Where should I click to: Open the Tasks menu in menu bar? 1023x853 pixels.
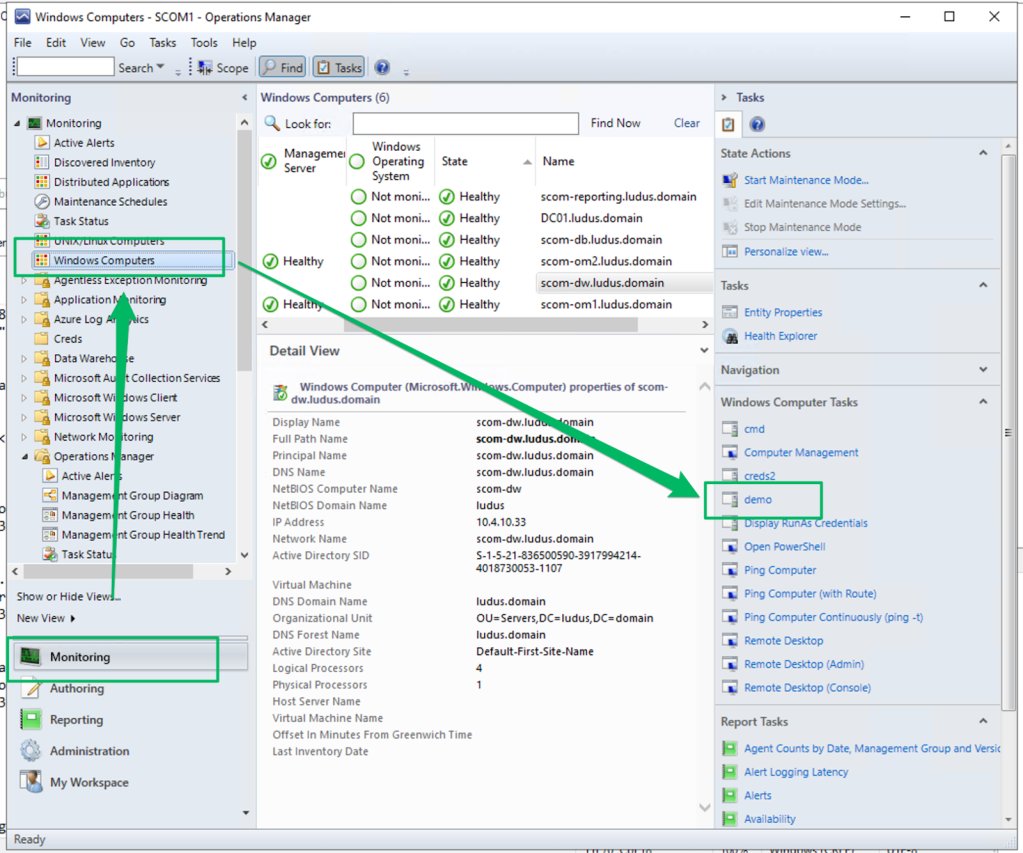tap(162, 43)
